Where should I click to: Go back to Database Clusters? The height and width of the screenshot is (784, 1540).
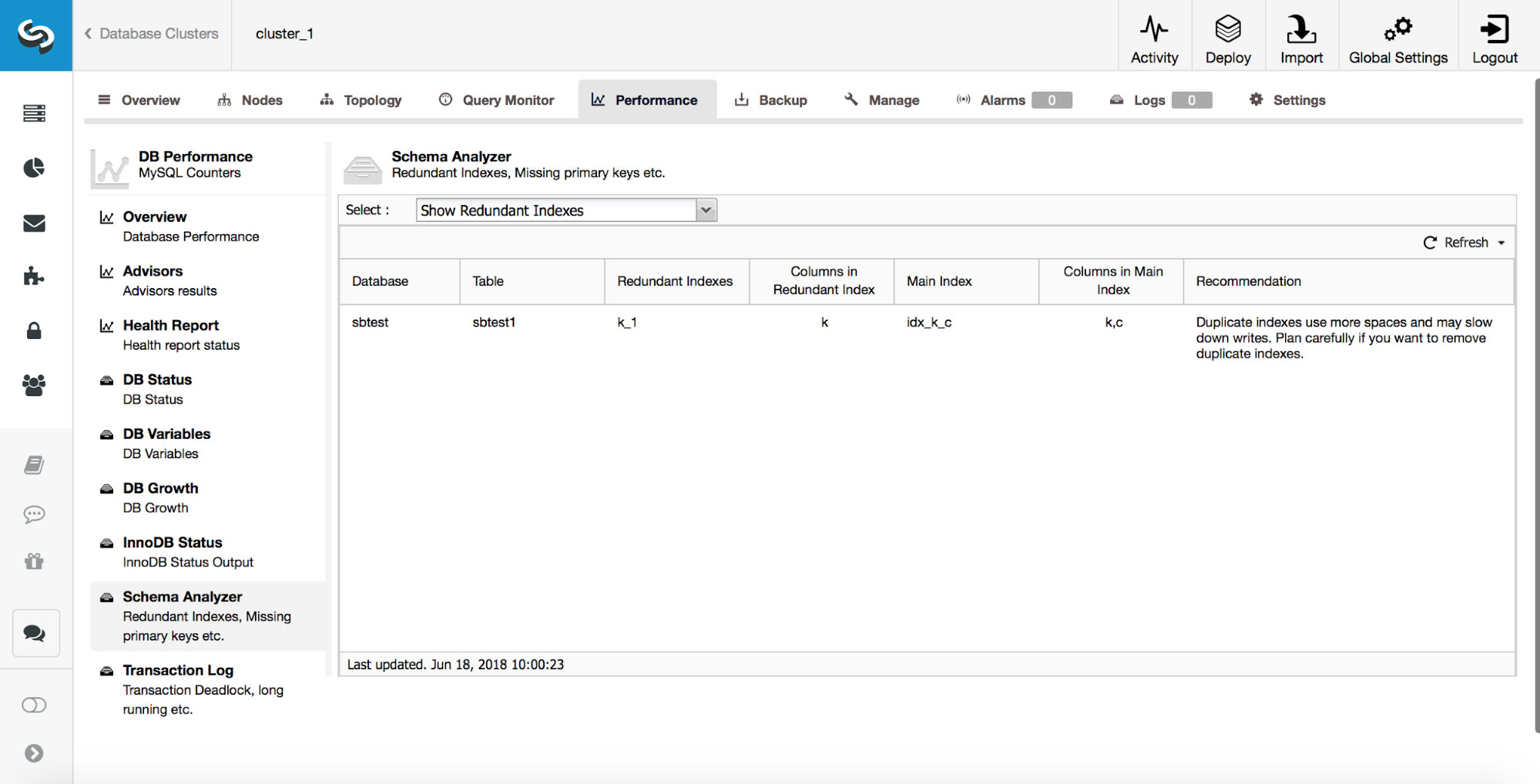[x=151, y=34]
